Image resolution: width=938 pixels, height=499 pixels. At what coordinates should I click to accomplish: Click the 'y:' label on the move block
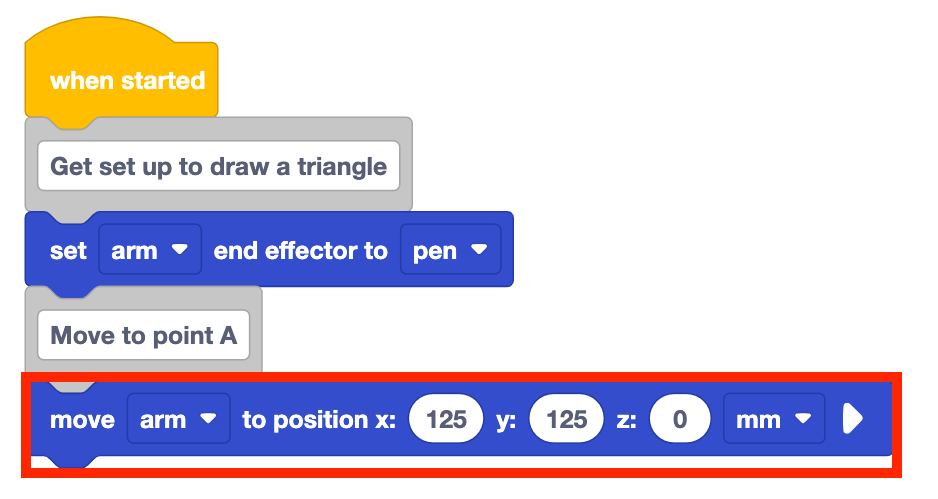click(x=507, y=420)
